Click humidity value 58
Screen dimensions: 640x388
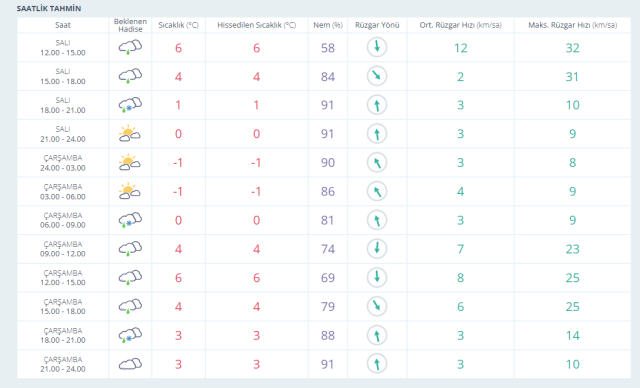[x=328, y=48]
